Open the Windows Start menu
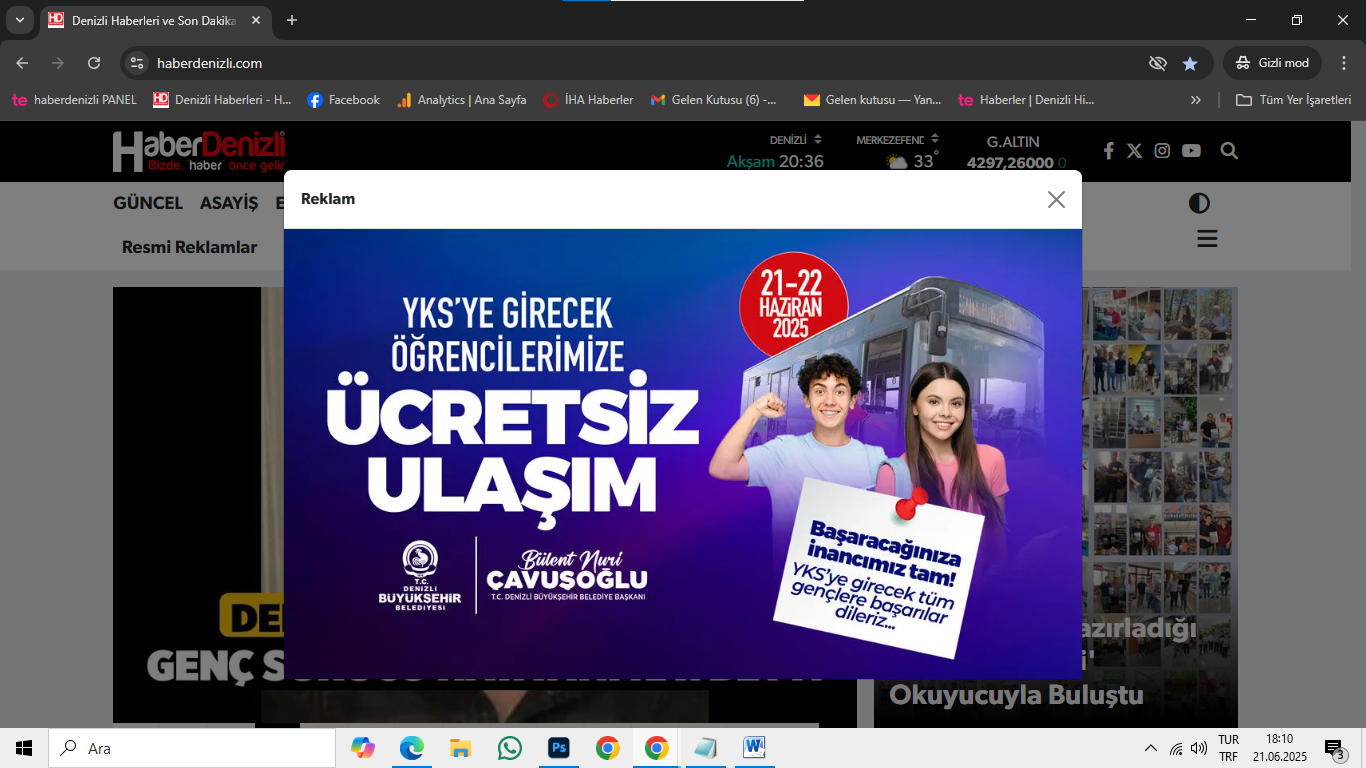The width and height of the screenshot is (1366, 768). [x=24, y=748]
